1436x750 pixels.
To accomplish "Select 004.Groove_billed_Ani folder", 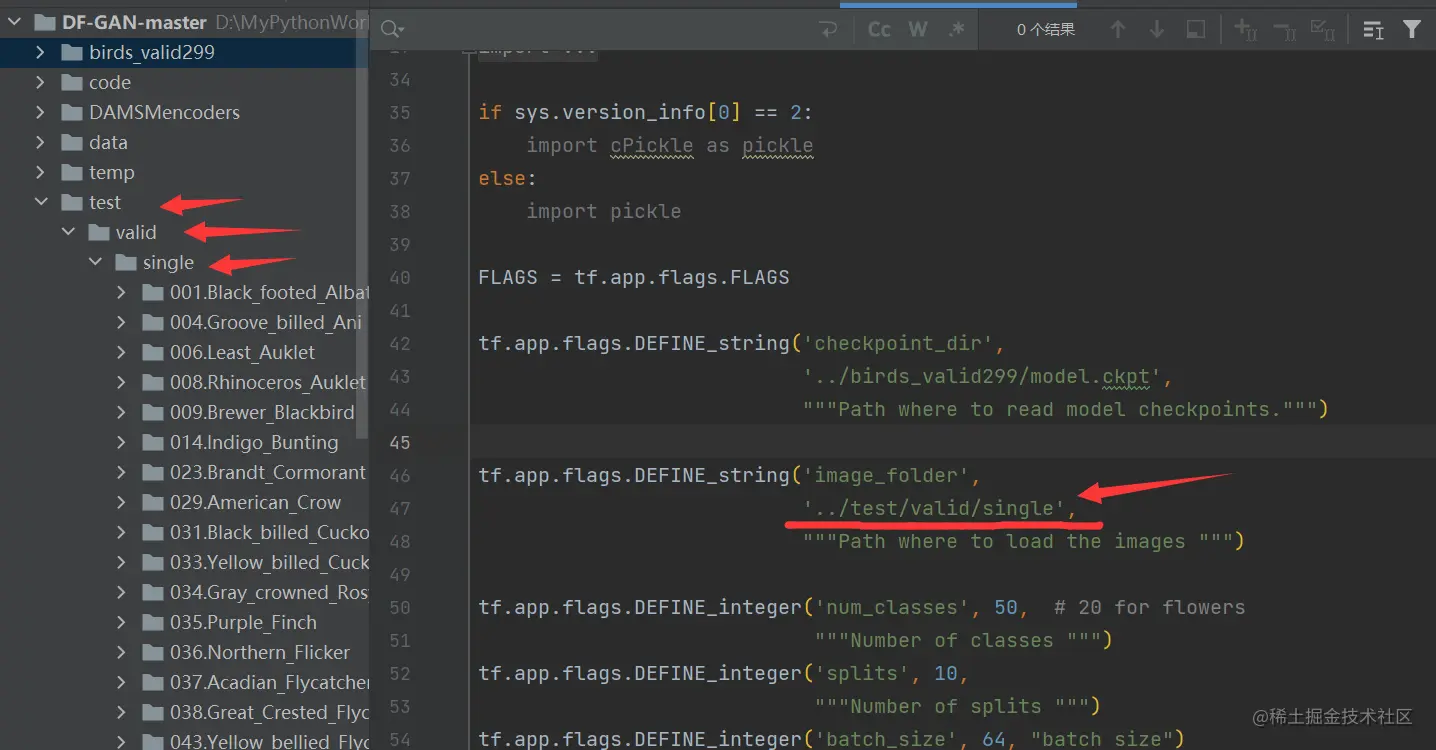I will click(266, 322).
